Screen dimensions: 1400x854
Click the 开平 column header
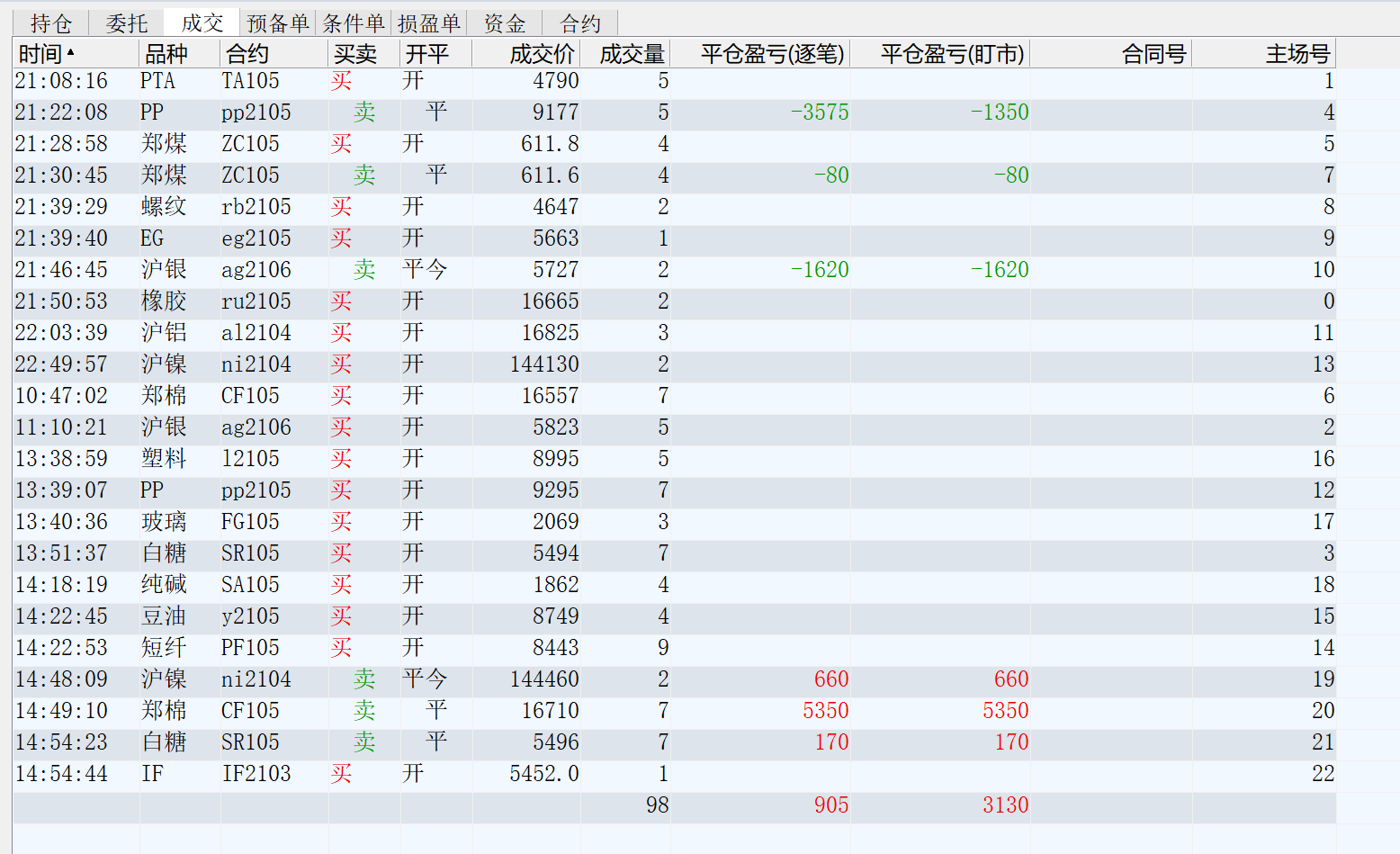pyautogui.click(x=436, y=54)
